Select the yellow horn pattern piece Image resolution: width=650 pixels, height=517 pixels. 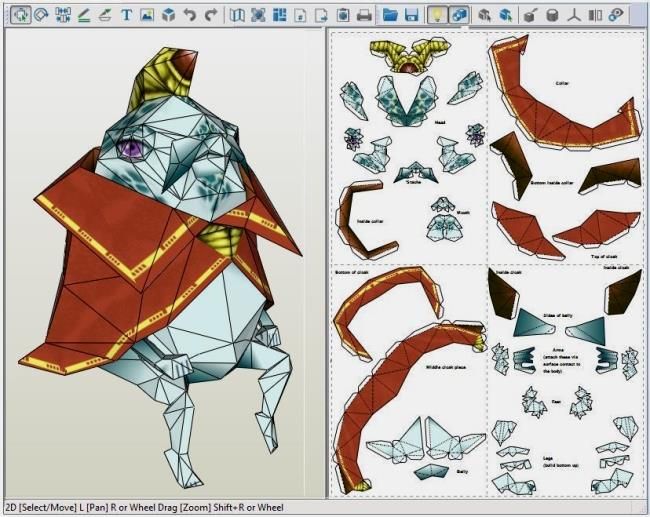point(408,56)
